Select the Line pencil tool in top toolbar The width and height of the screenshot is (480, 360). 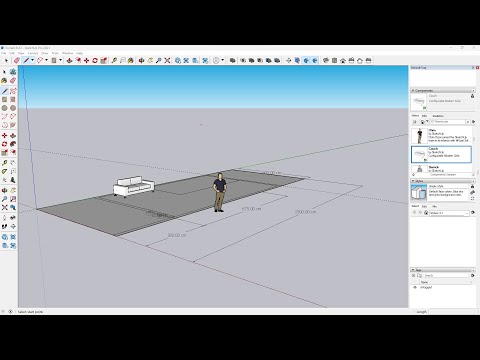click(x=26, y=60)
